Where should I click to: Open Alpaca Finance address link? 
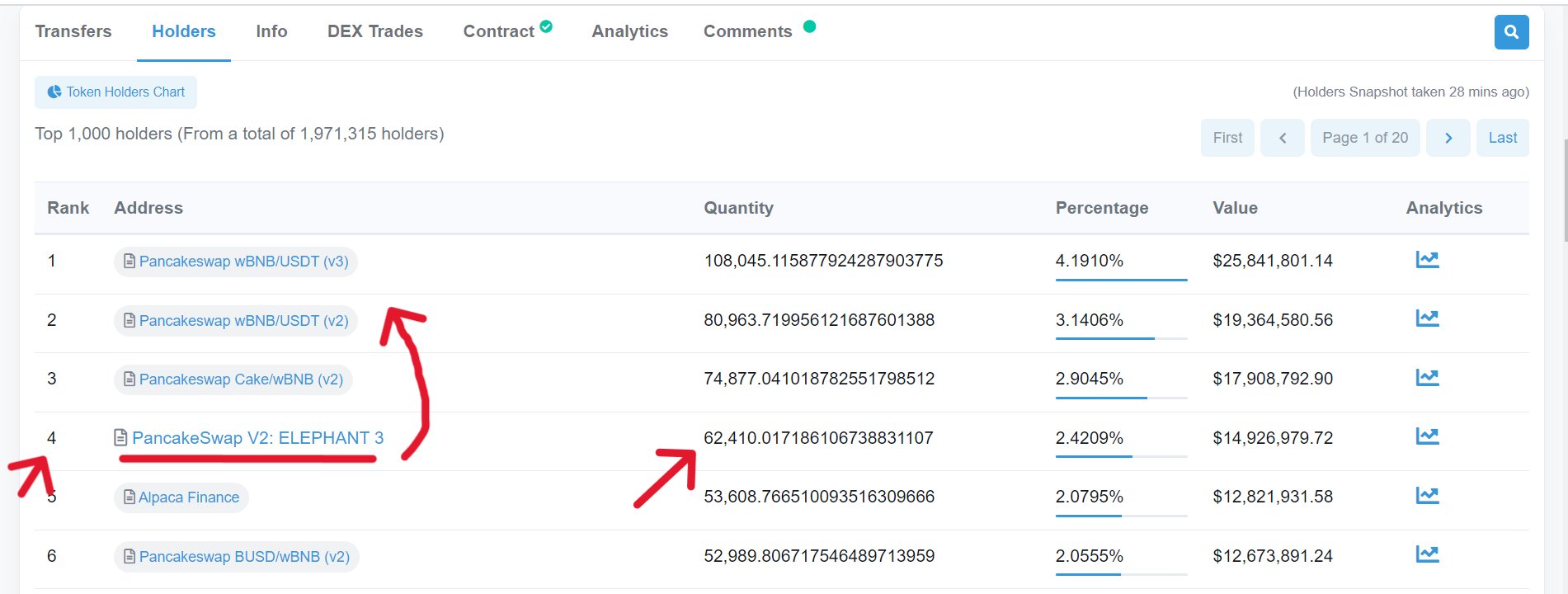tap(189, 497)
